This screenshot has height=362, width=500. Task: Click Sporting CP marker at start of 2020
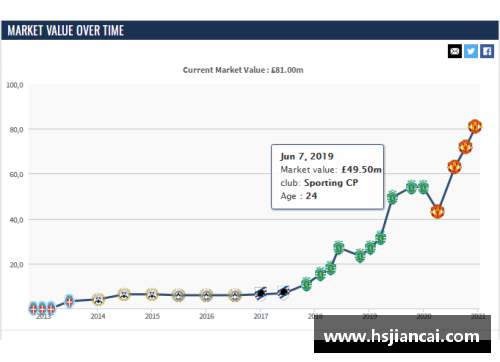point(423,187)
